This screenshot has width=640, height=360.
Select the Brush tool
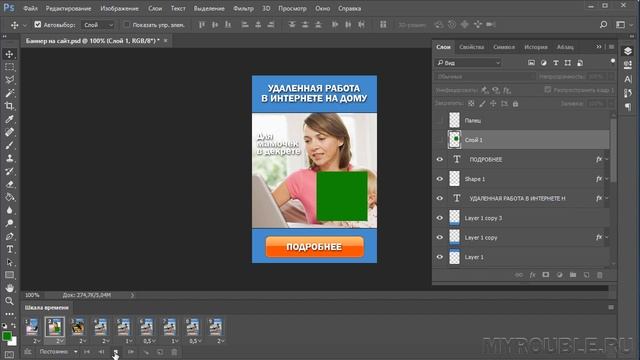coord(9,145)
